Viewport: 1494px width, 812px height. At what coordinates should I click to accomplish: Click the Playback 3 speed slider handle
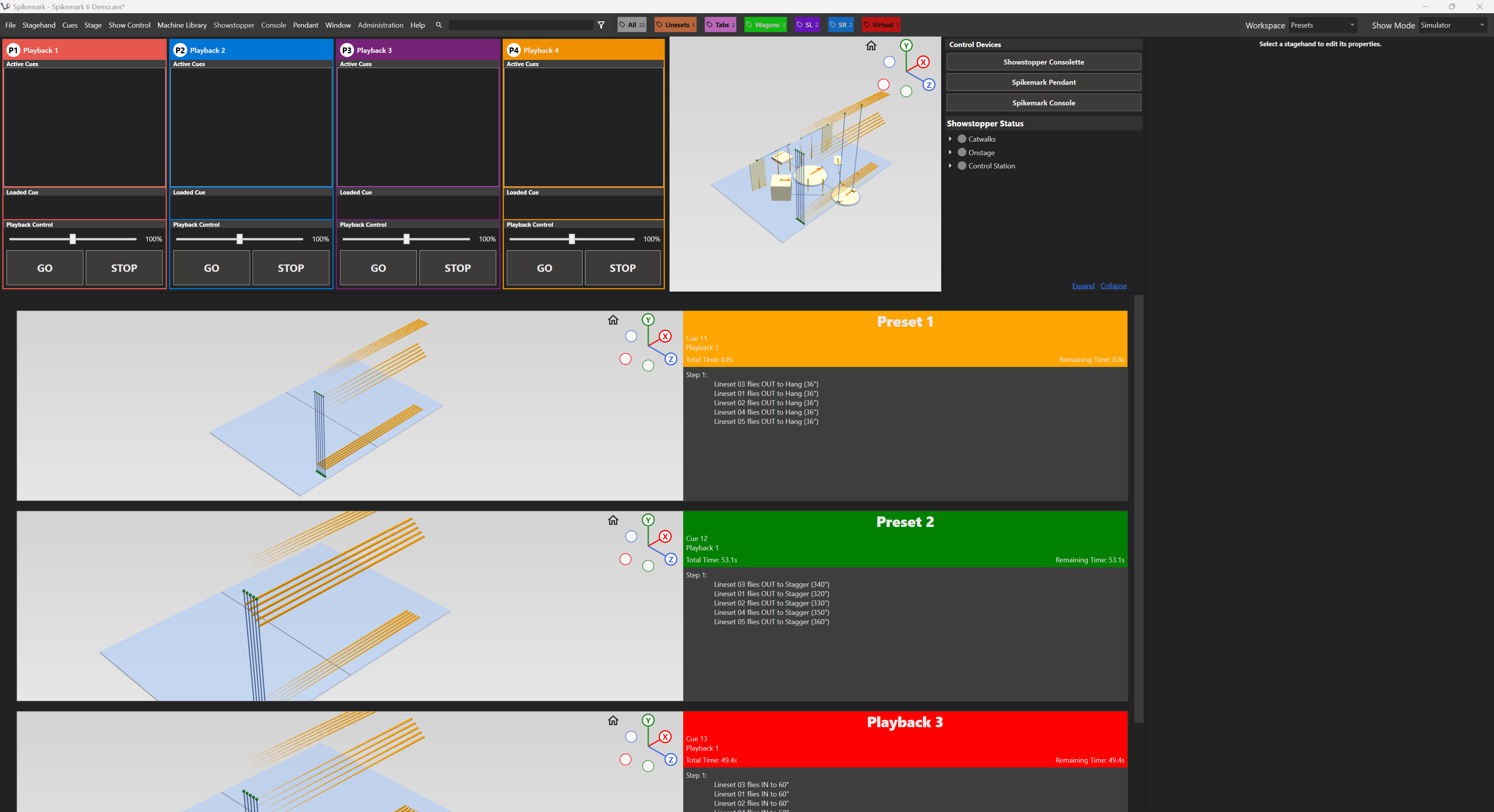click(406, 239)
